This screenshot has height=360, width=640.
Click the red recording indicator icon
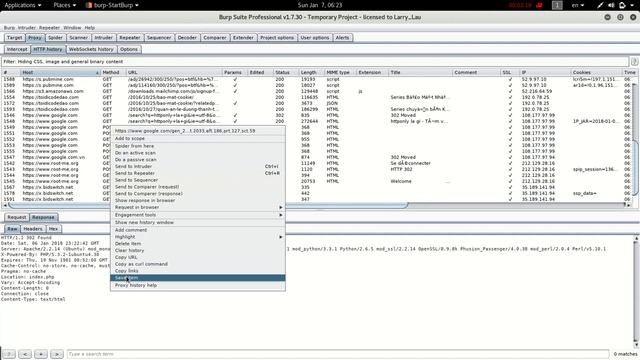(x=539, y=5)
